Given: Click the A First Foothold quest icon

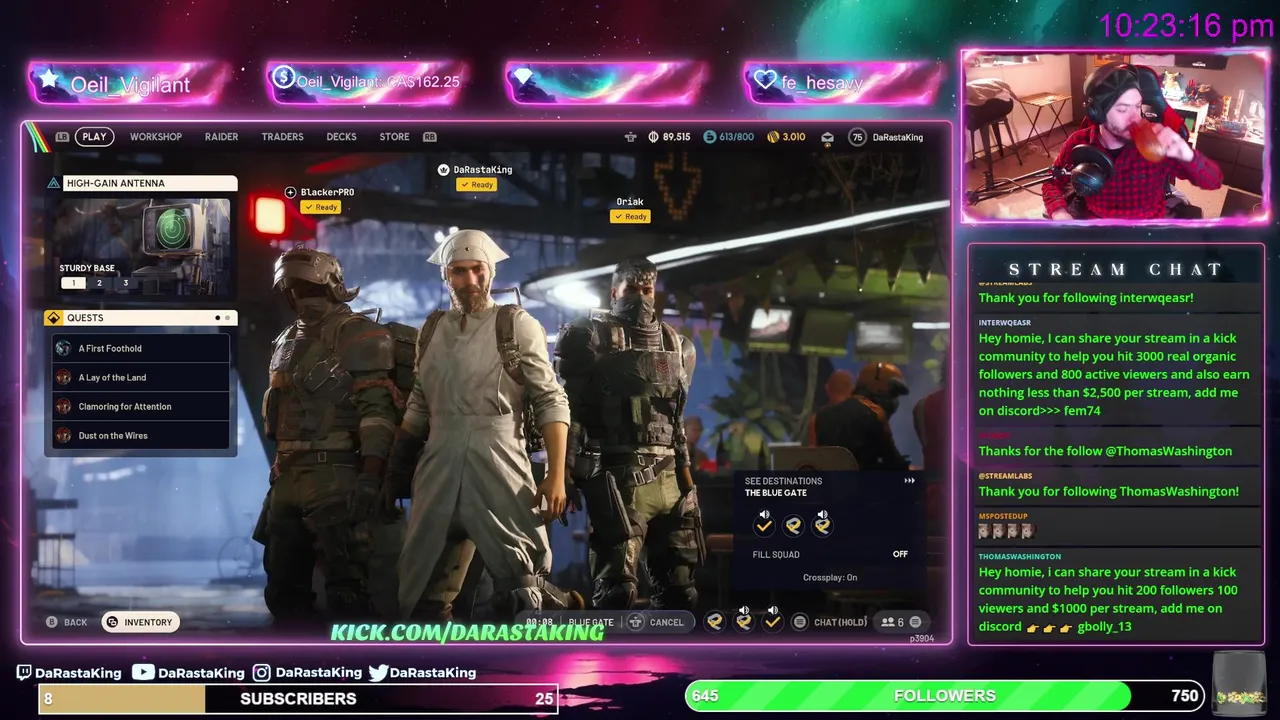Looking at the screenshot, I should [64, 348].
